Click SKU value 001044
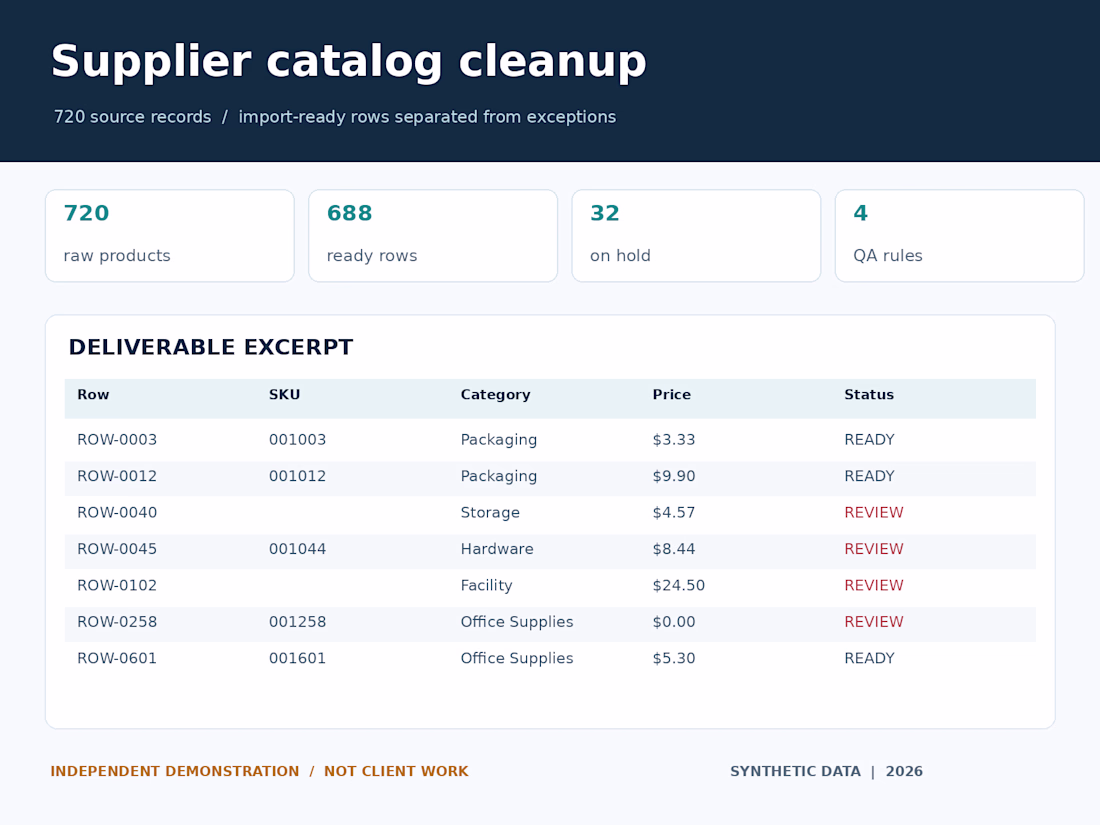 pyautogui.click(x=297, y=549)
